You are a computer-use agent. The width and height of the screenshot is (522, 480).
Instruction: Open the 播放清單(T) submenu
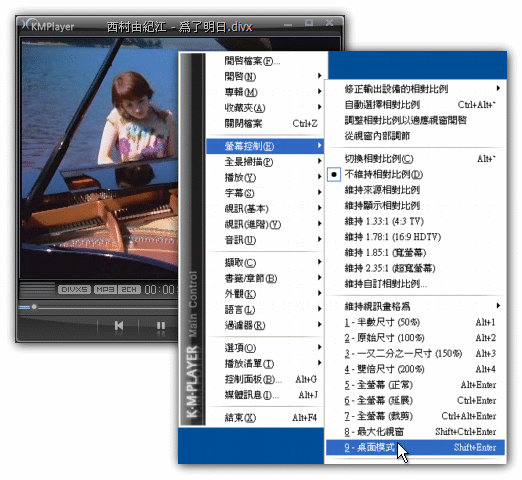265,363
